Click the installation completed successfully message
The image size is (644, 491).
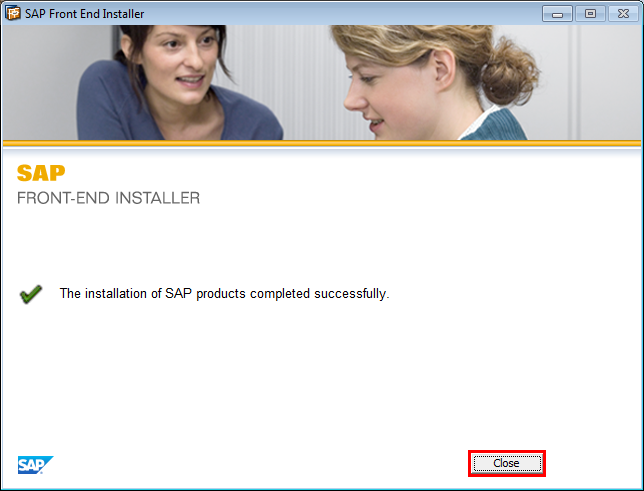(x=224, y=294)
